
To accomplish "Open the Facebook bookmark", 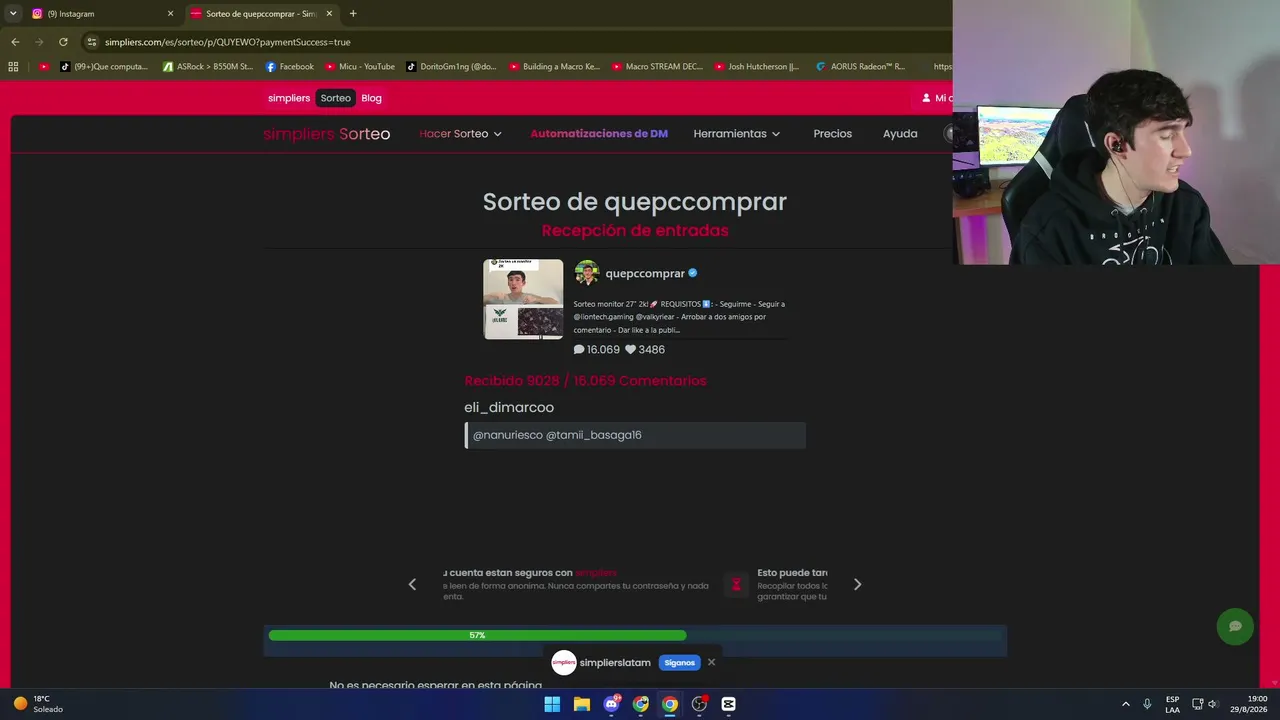I will [290, 67].
